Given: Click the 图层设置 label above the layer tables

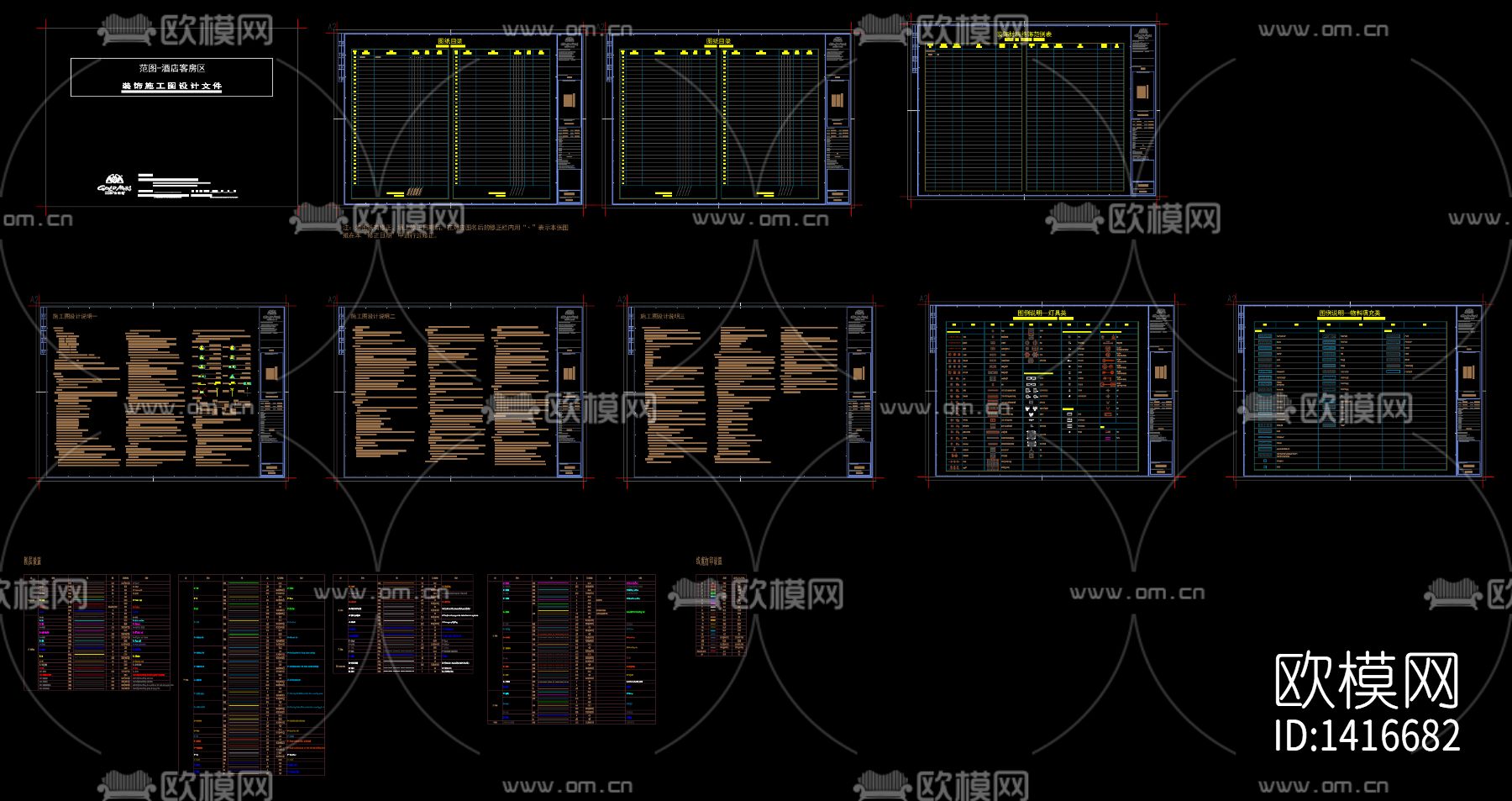Looking at the screenshot, I should pyautogui.click(x=33, y=561).
